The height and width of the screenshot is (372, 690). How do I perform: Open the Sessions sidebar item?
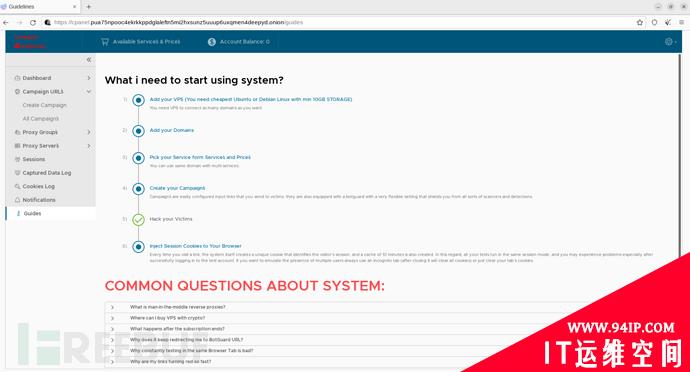[33, 159]
